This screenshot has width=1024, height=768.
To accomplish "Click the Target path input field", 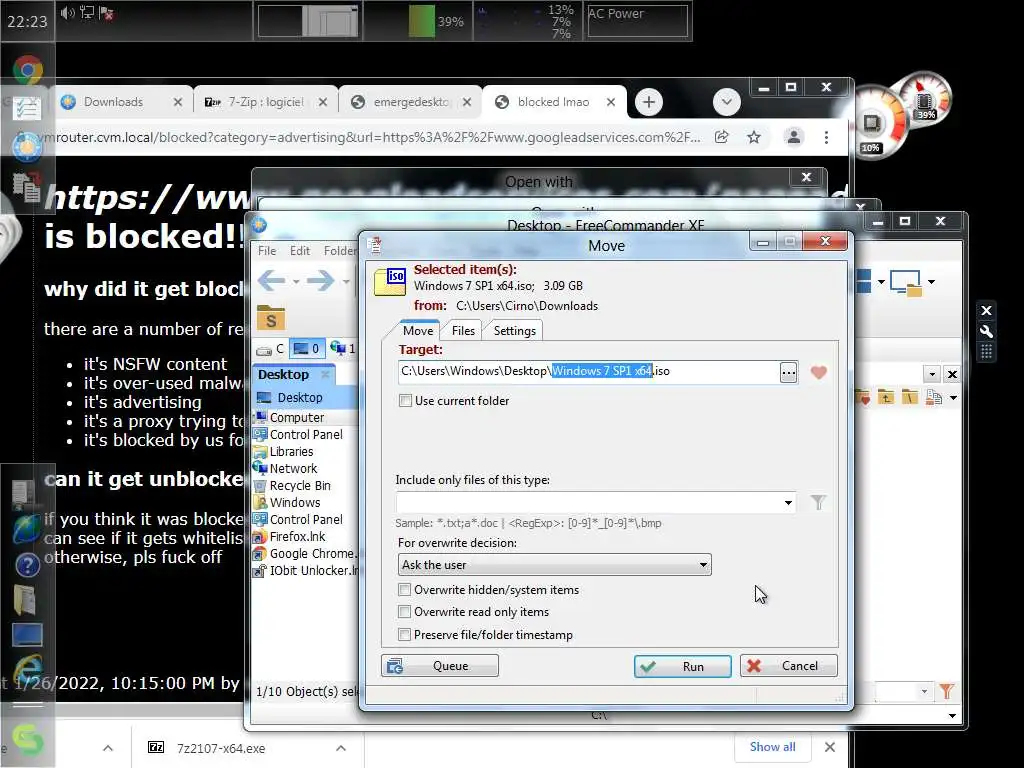I will pos(588,372).
